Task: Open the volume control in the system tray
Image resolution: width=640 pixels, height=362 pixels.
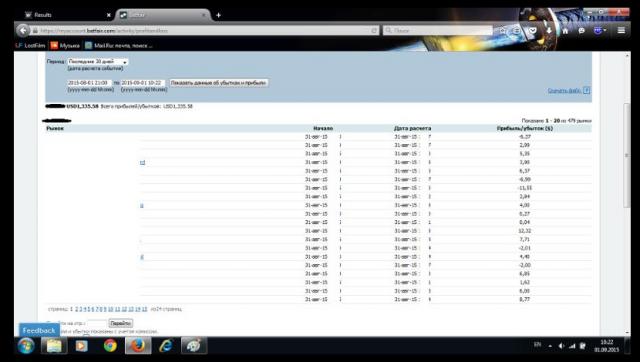Action: (x=561, y=346)
